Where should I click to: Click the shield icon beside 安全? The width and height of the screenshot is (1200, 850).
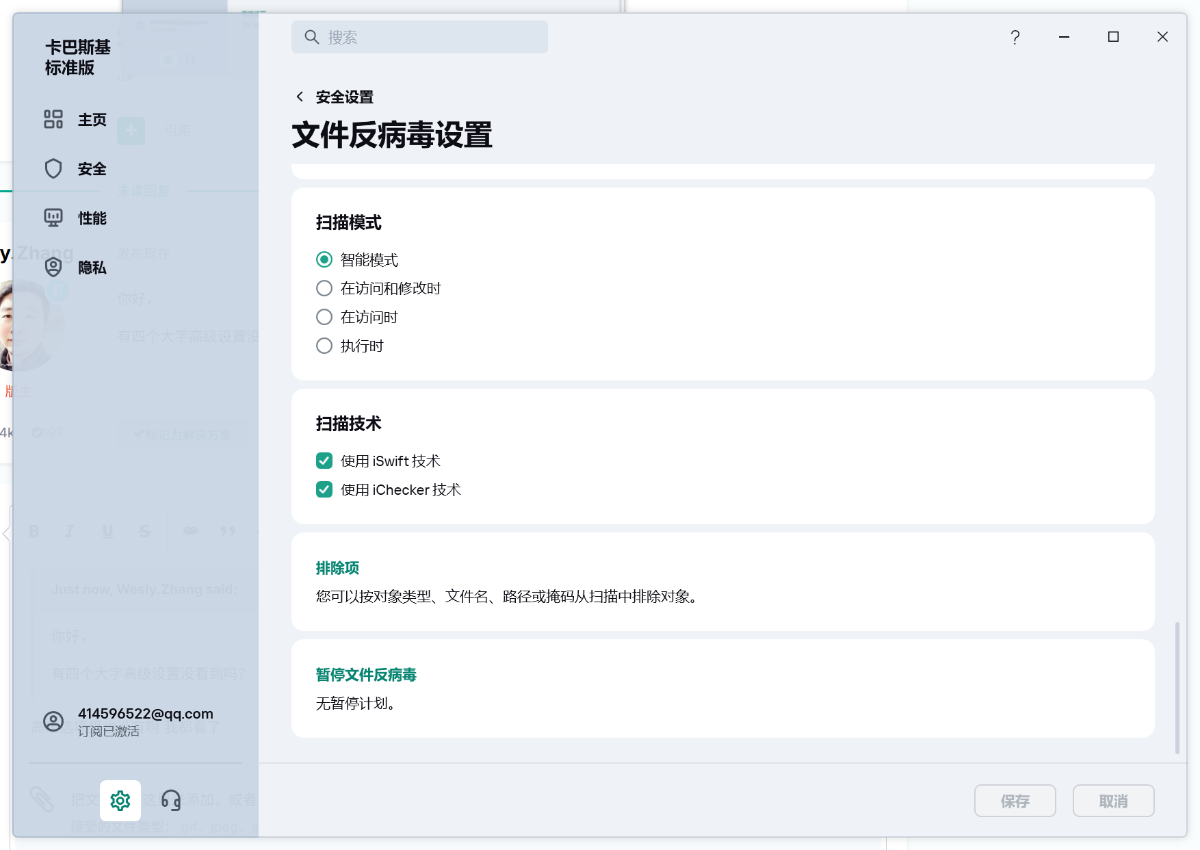coord(54,169)
